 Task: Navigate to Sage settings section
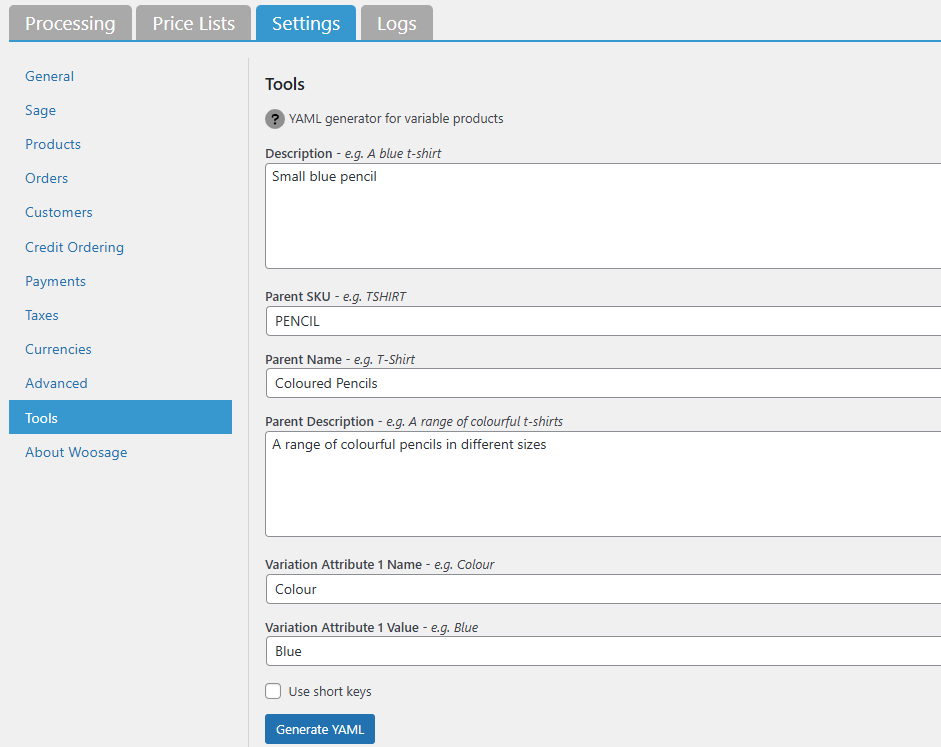pos(41,110)
